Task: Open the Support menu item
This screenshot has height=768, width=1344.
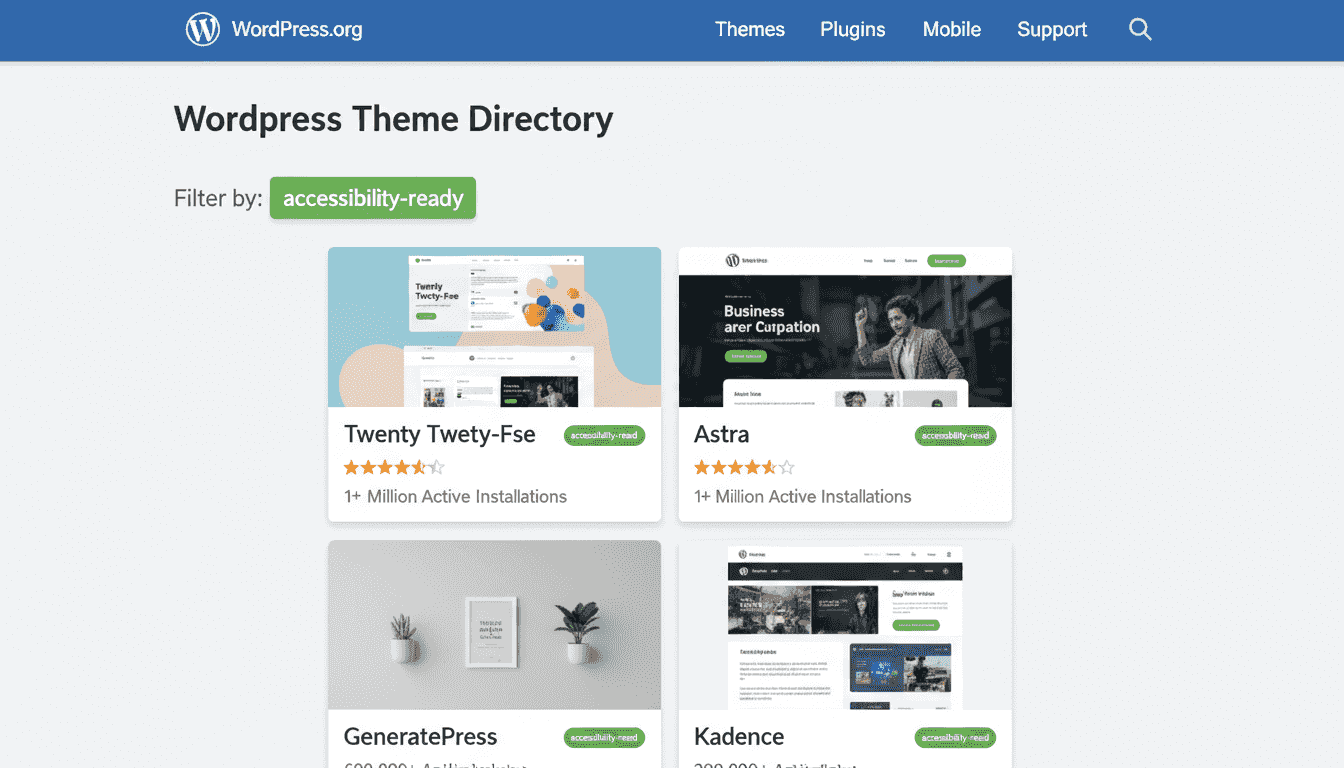Action: tap(1052, 29)
